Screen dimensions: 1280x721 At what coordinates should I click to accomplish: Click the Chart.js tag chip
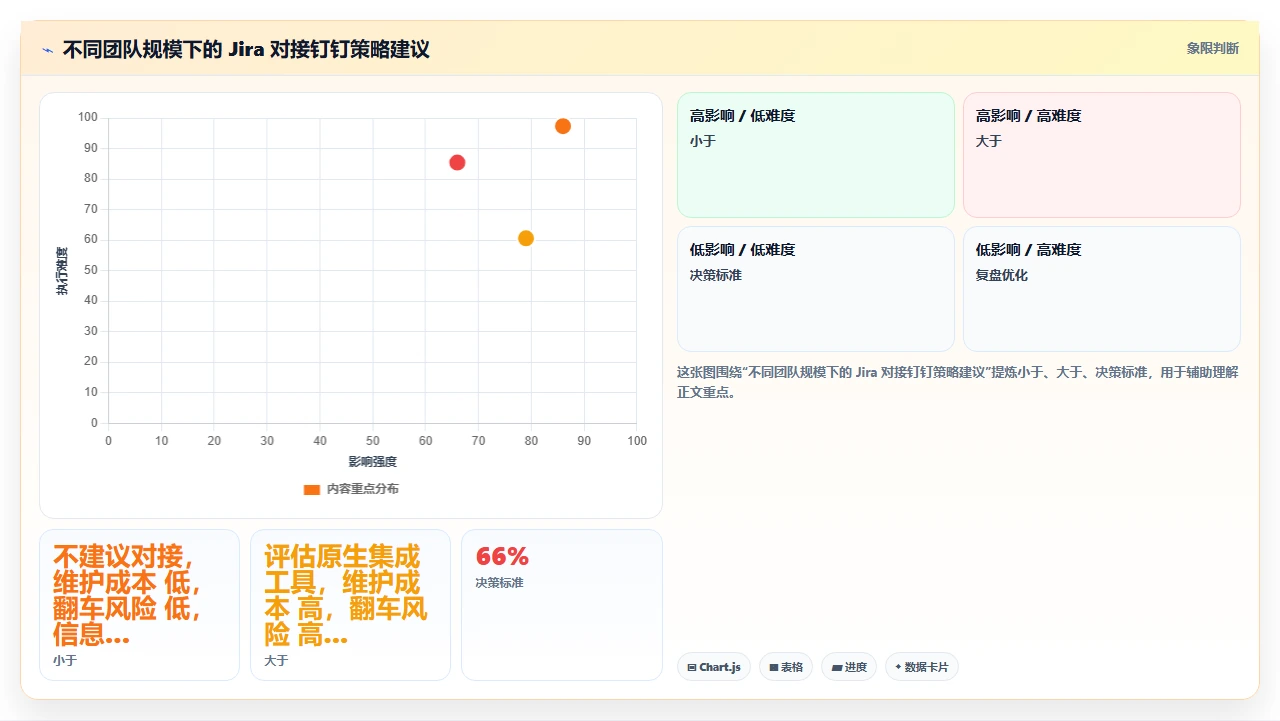[714, 667]
